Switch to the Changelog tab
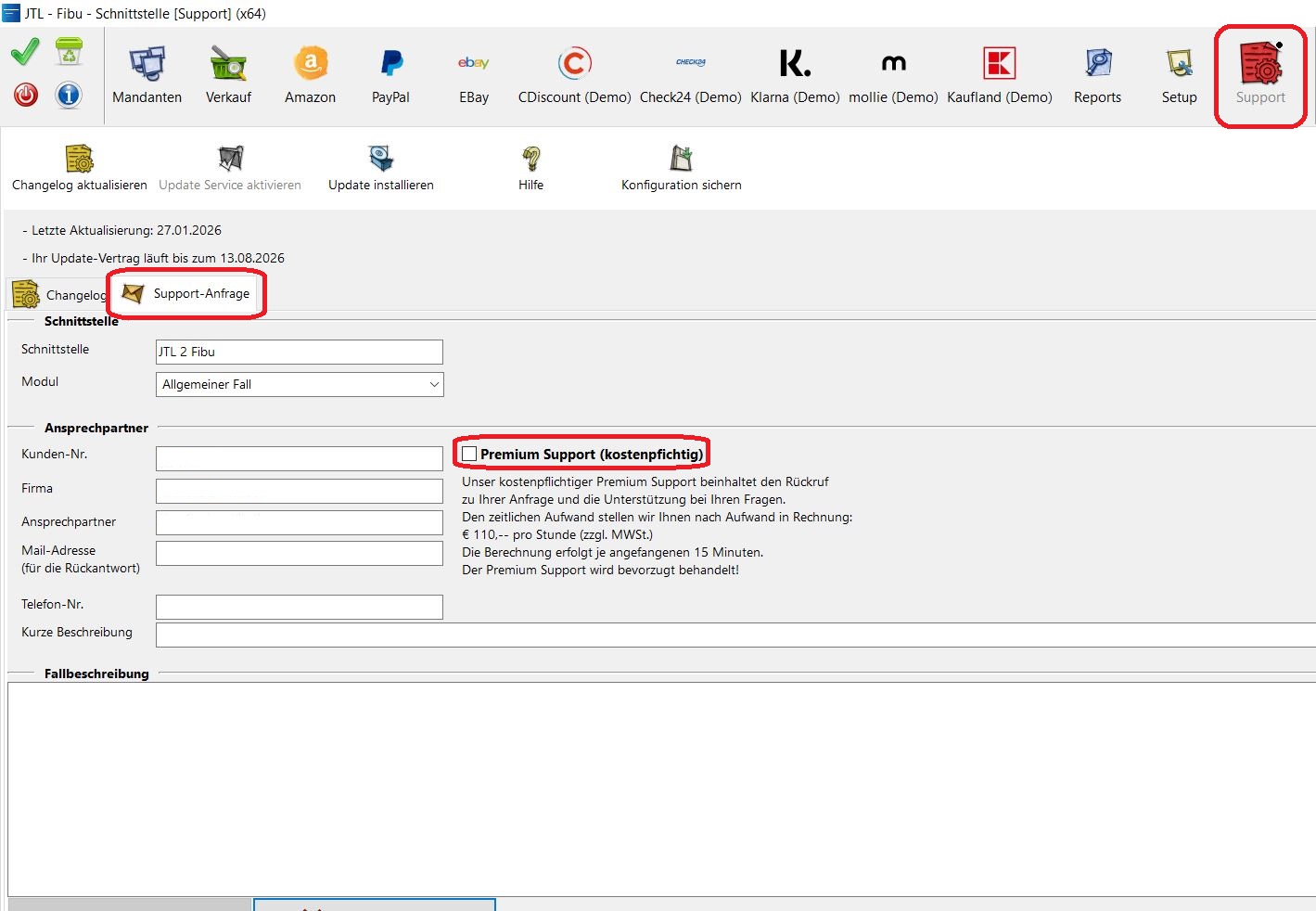Screen dimensions: 1316x911 coord(57,295)
